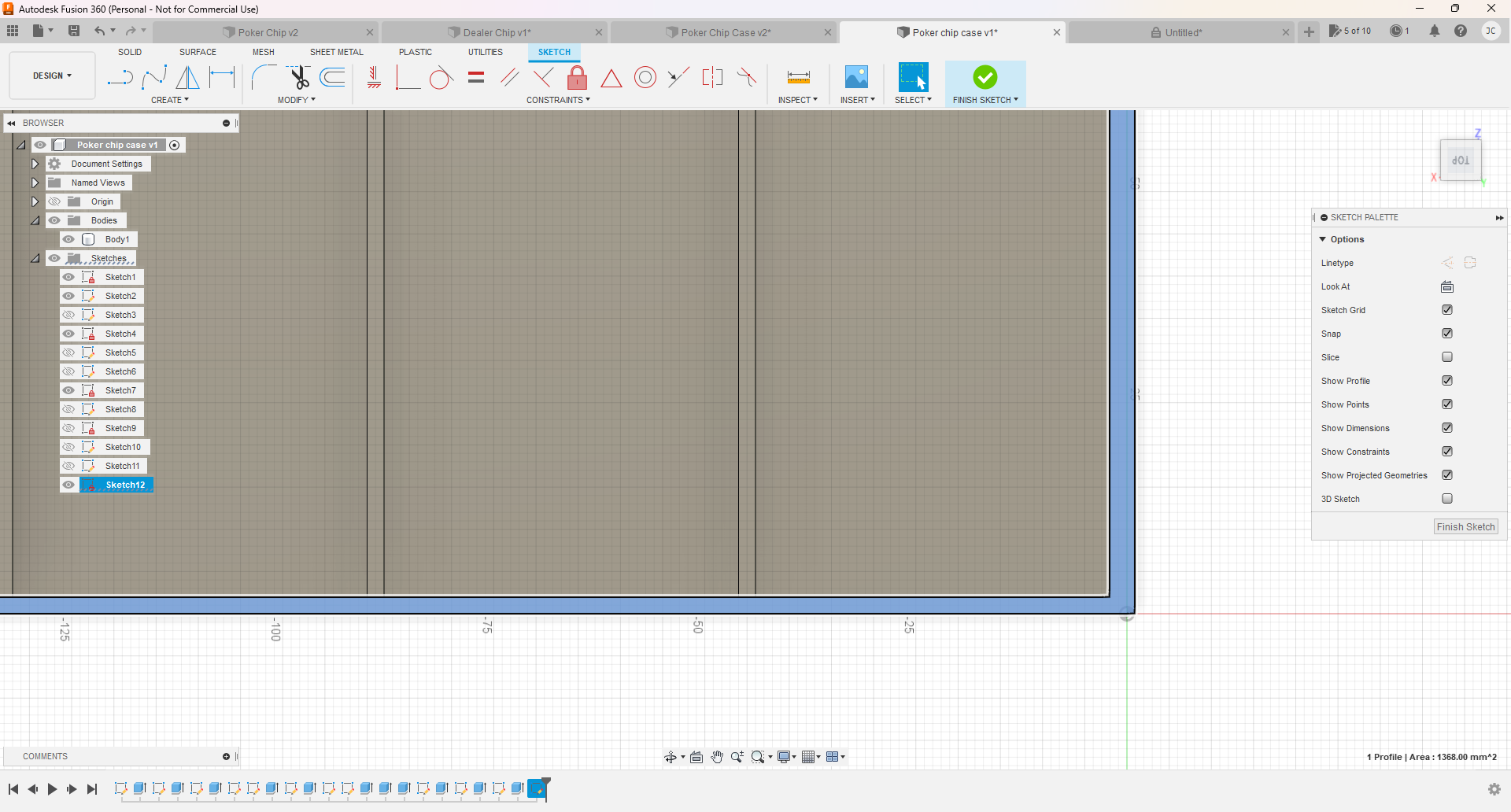This screenshot has width=1511, height=812.
Task: Toggle Show Points checkbox
Action: (x=1447, y=404)
